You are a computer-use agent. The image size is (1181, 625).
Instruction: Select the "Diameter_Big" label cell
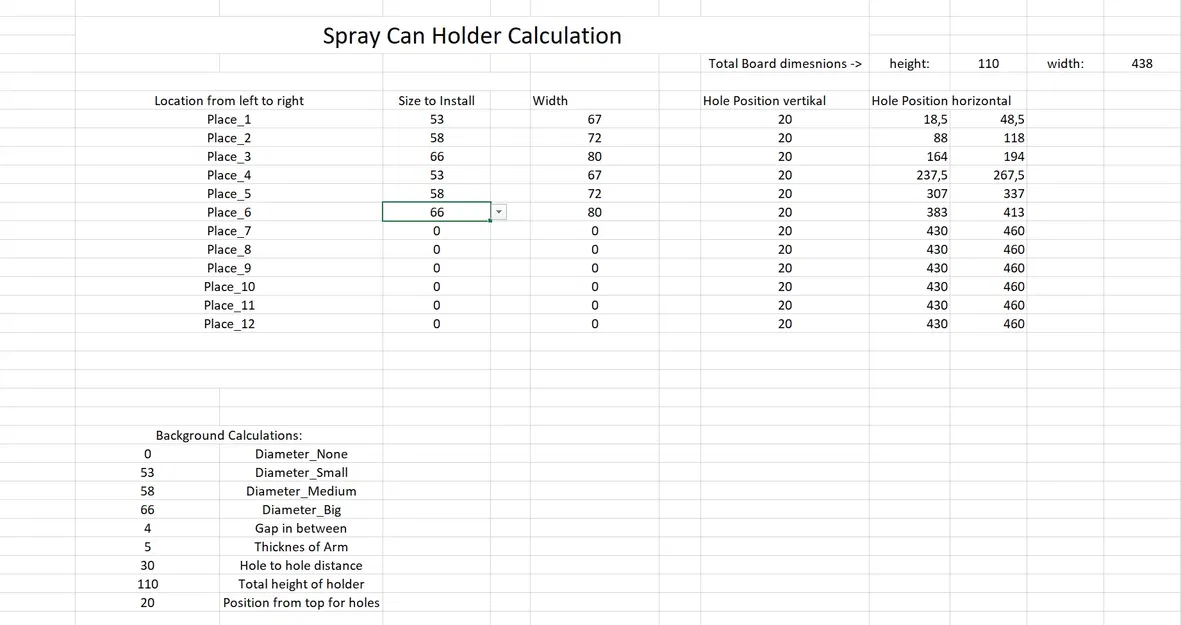(301, 510)
